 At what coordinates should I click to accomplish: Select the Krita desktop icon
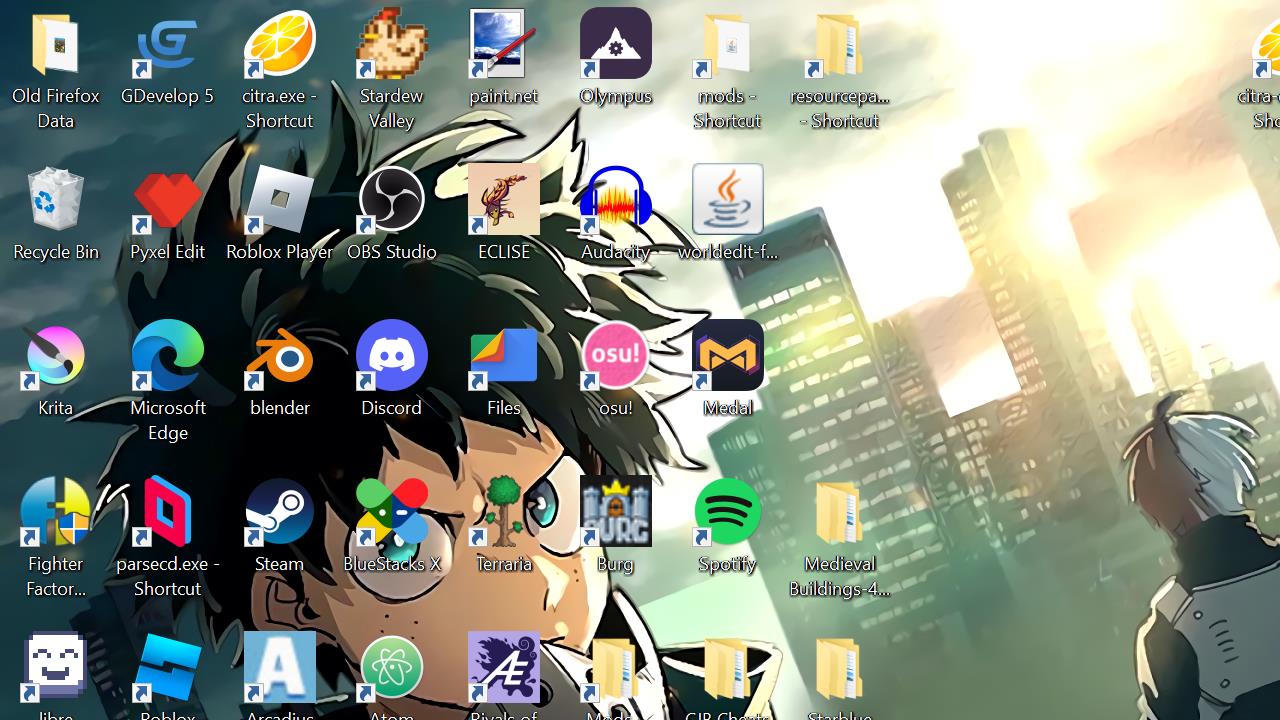coord(56,357)
